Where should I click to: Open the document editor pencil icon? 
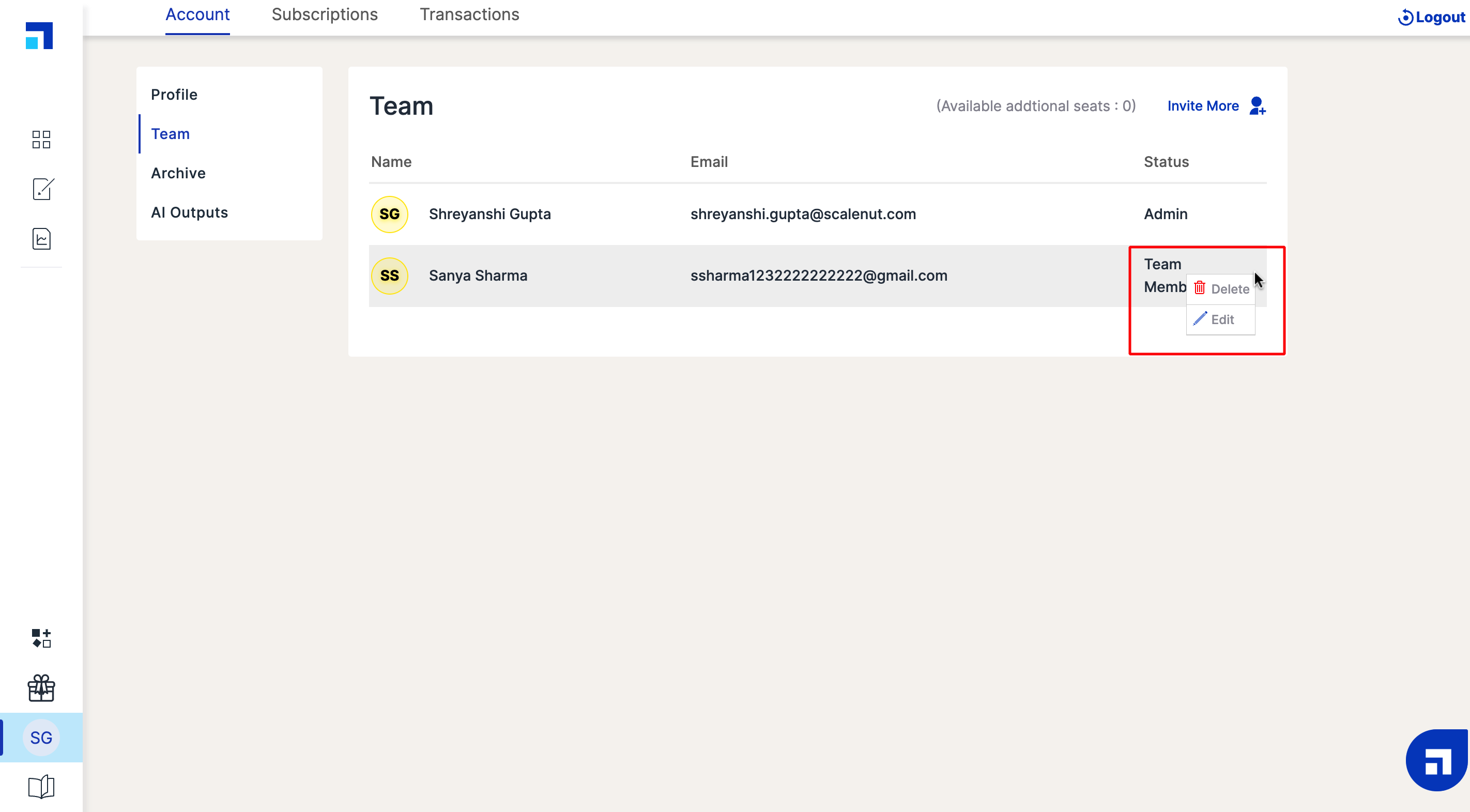[x=43, y=189]
